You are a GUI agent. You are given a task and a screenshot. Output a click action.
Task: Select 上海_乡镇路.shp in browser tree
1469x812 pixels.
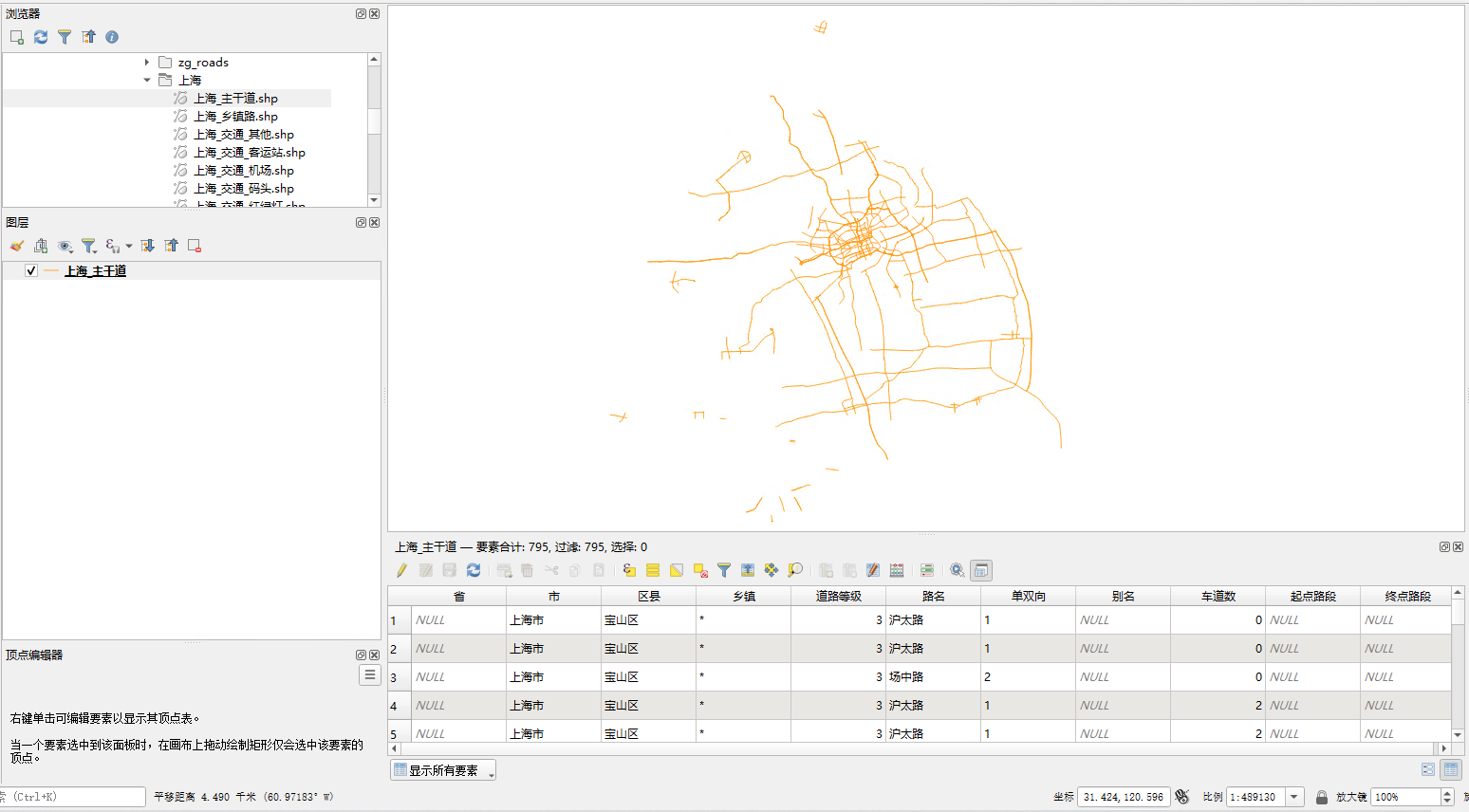pyautogui.click(x=235, y=117)
